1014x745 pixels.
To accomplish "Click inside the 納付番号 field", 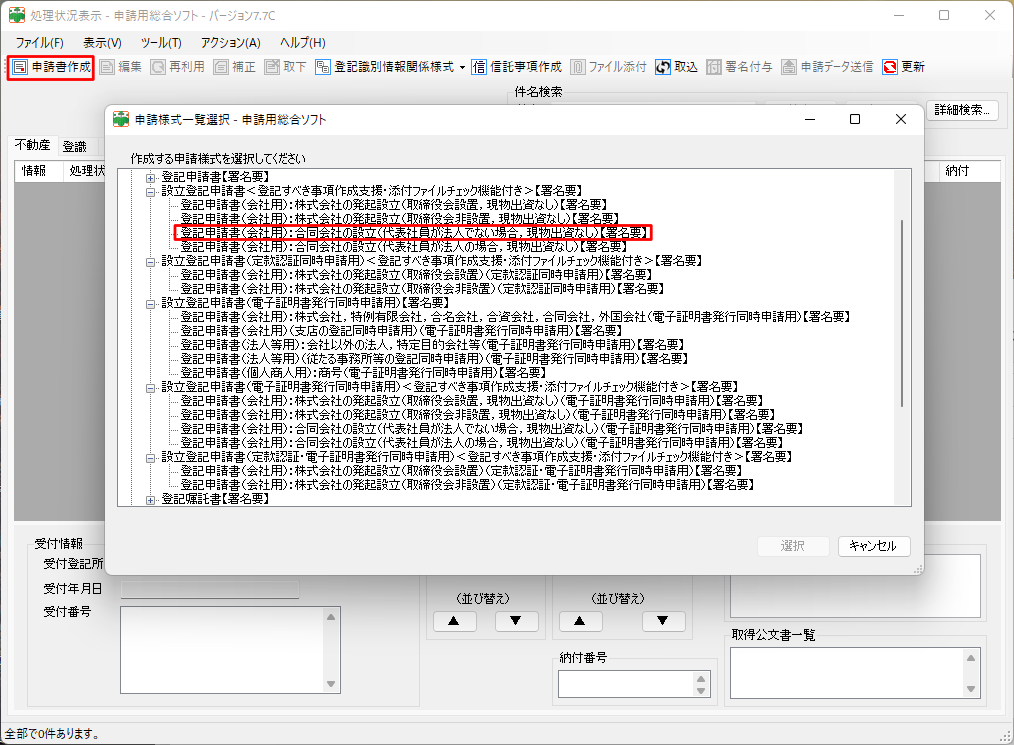I will [625, 683].
